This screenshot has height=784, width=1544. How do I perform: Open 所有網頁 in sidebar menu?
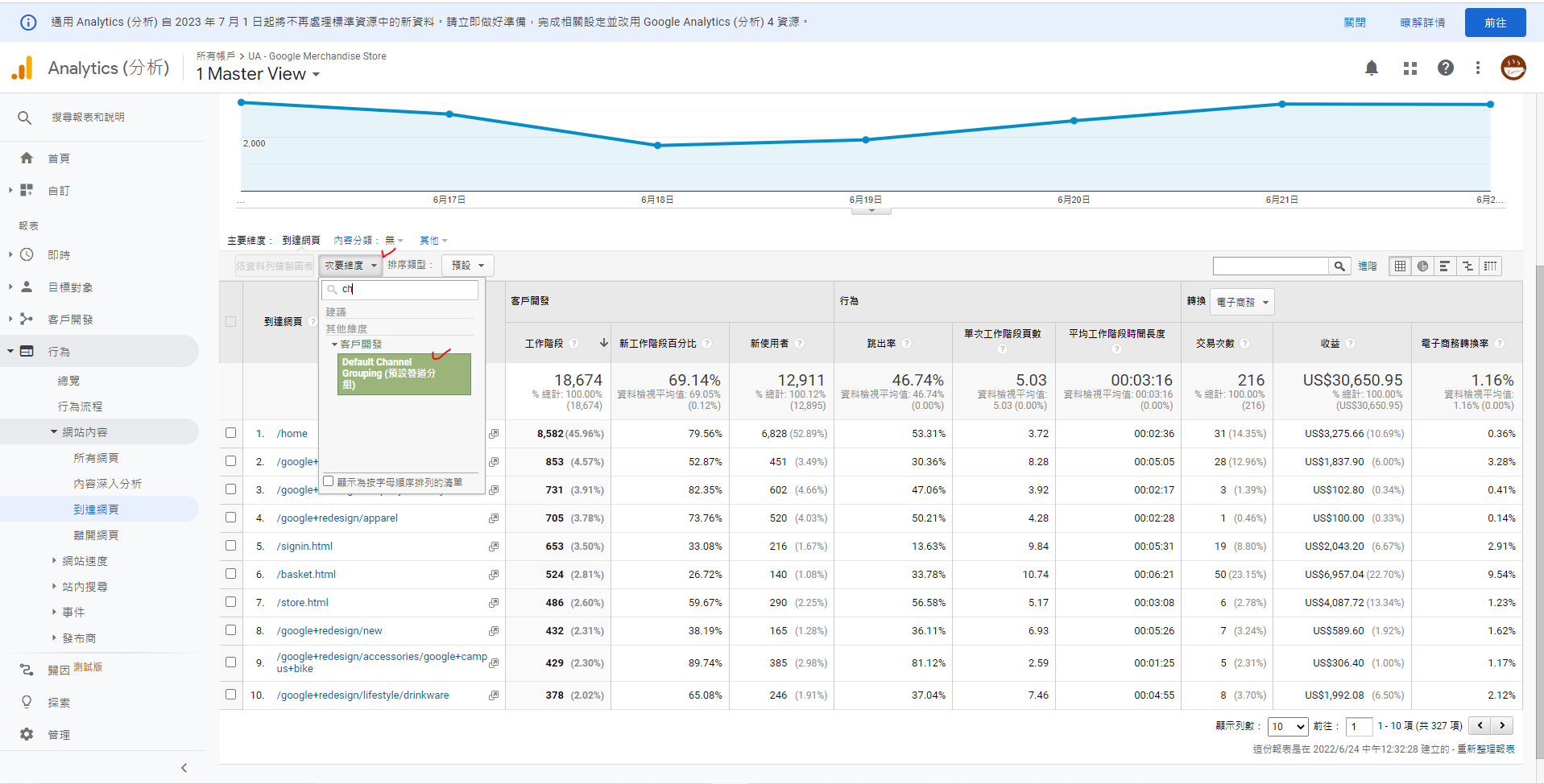coord(96,458)
